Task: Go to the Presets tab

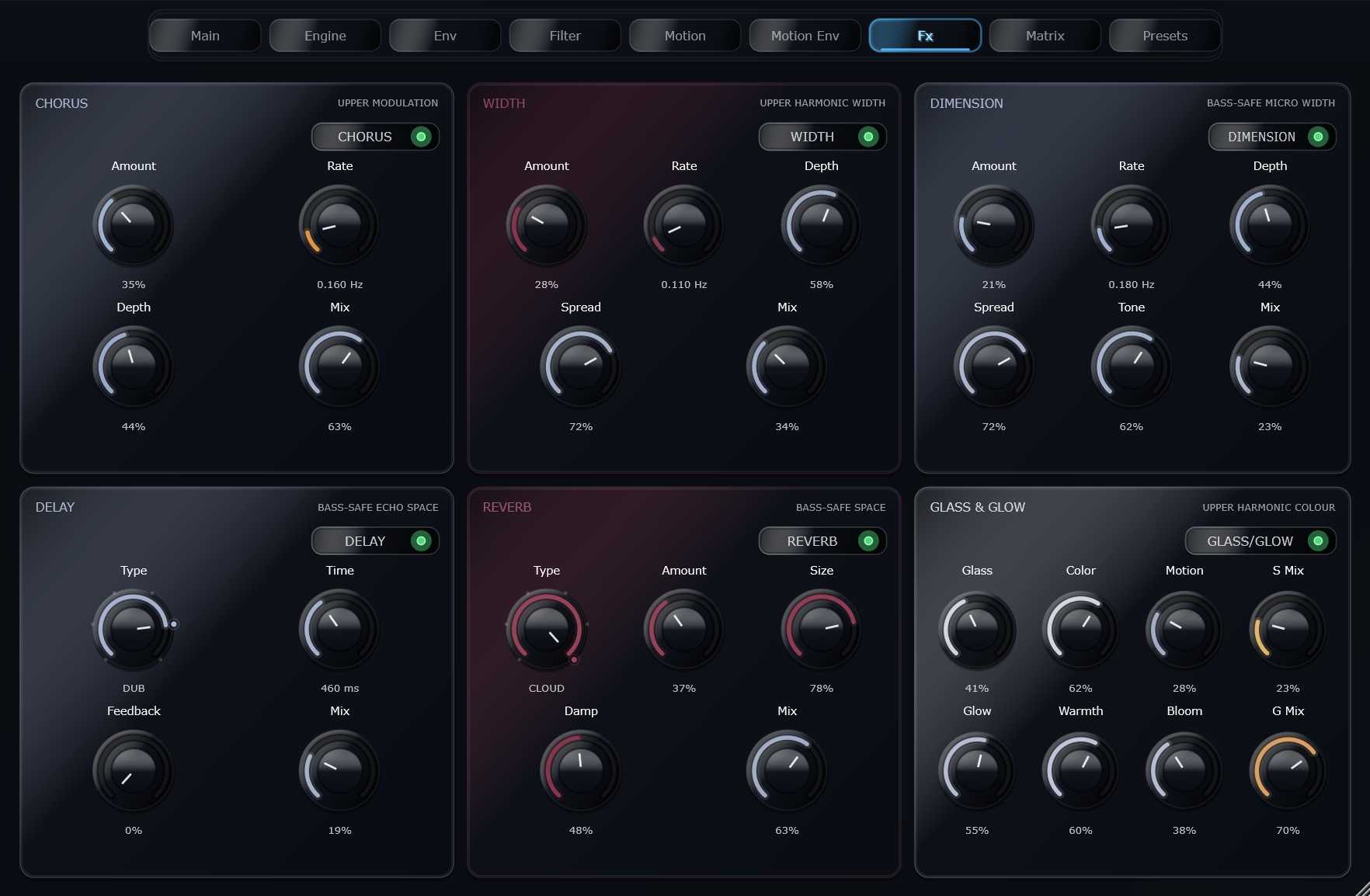Action: click(x=1165, y=36)
